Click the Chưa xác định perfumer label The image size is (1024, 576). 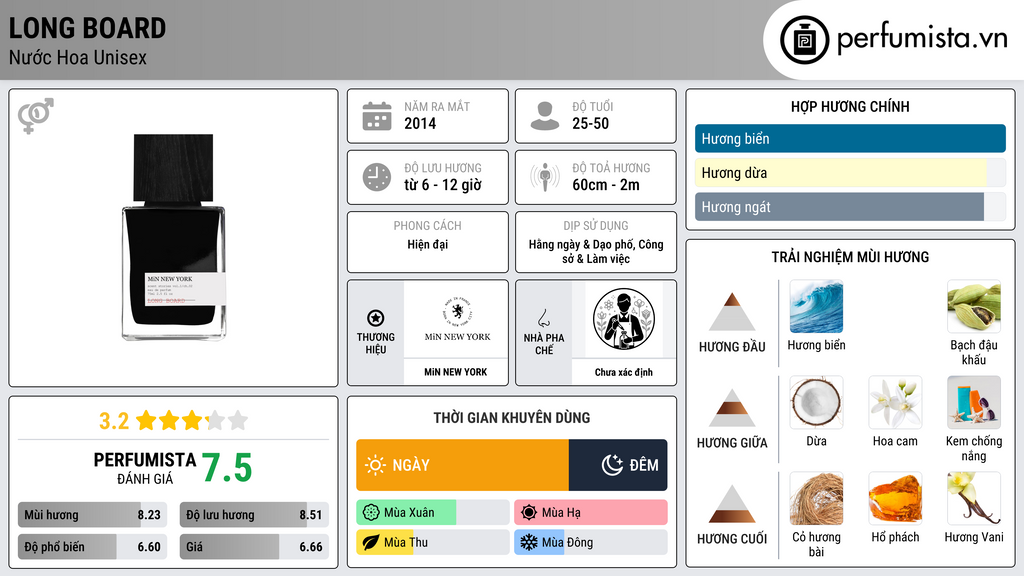click(x=624, y=372)
